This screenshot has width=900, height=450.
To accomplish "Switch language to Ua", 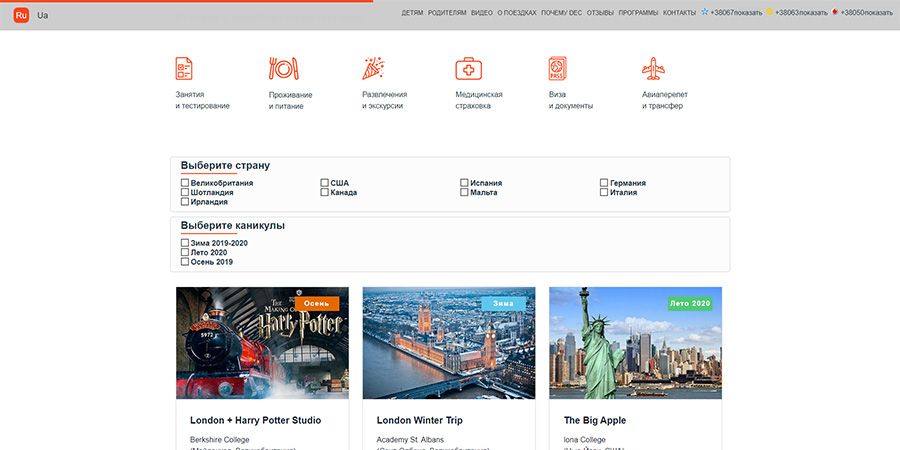I will (42, 15).
